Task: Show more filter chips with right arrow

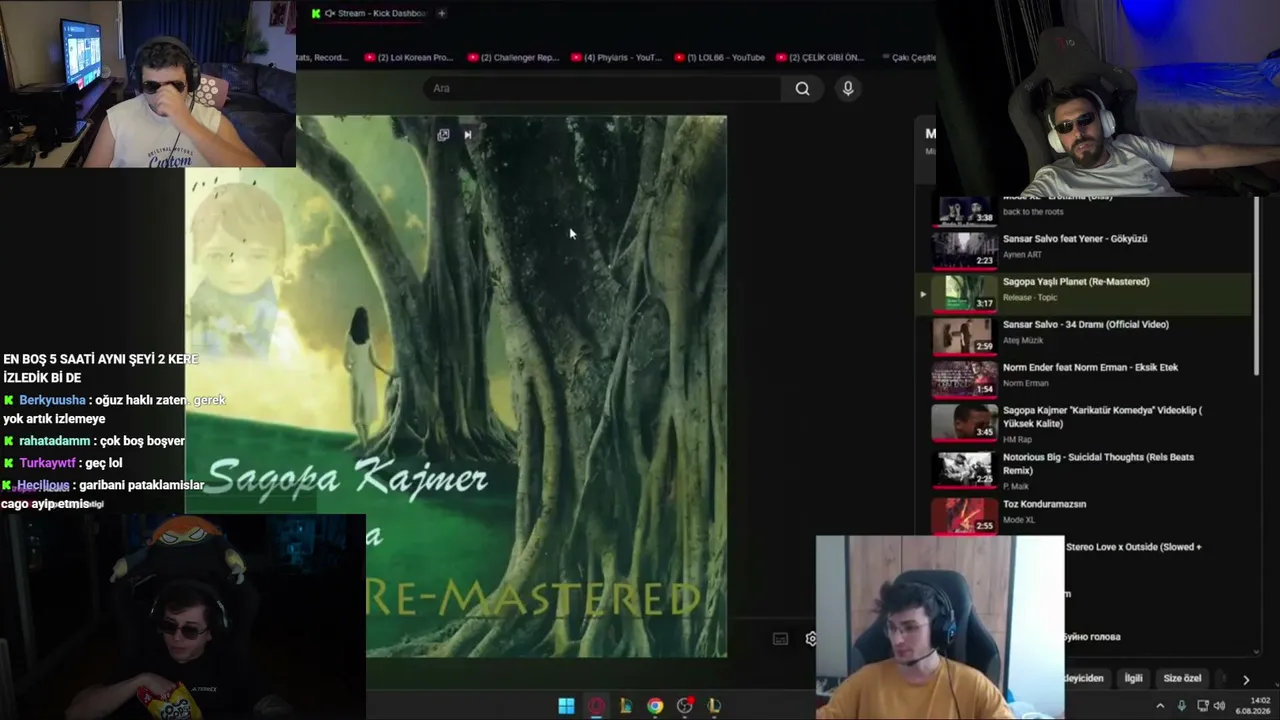Action: pyautogui.click(x=1245, y=679)
